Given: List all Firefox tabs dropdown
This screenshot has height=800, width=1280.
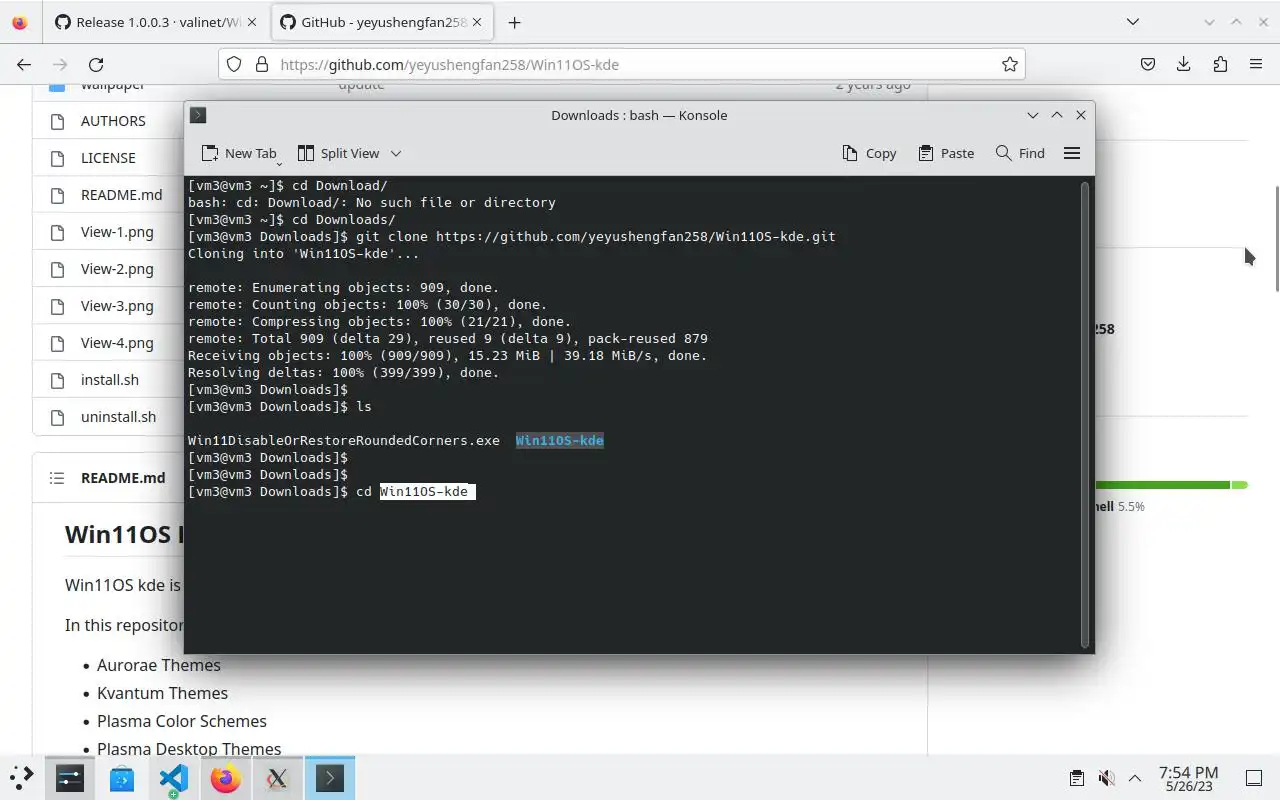Looking at the screenshot, I should (1132, 22).
